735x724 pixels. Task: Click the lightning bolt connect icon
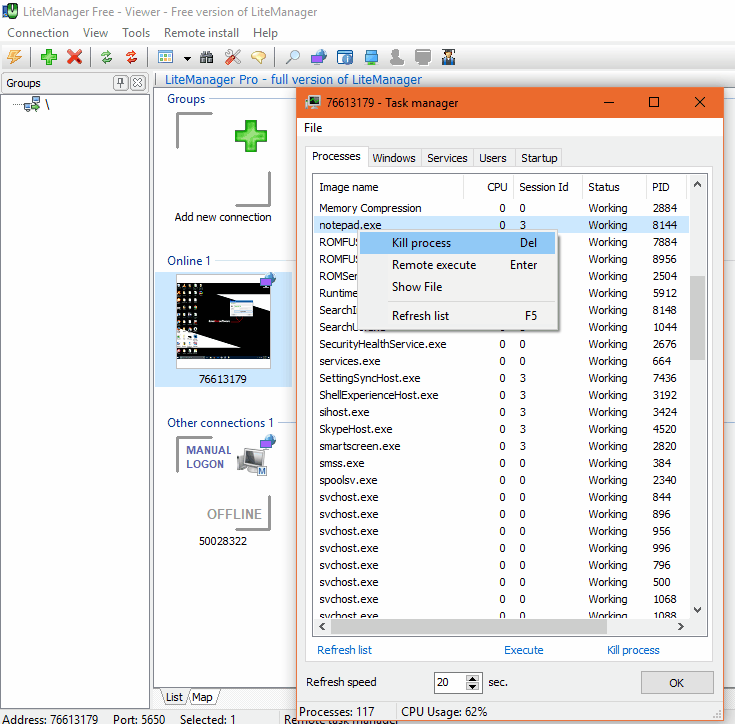pyautogui.click(x=14, y=57)
